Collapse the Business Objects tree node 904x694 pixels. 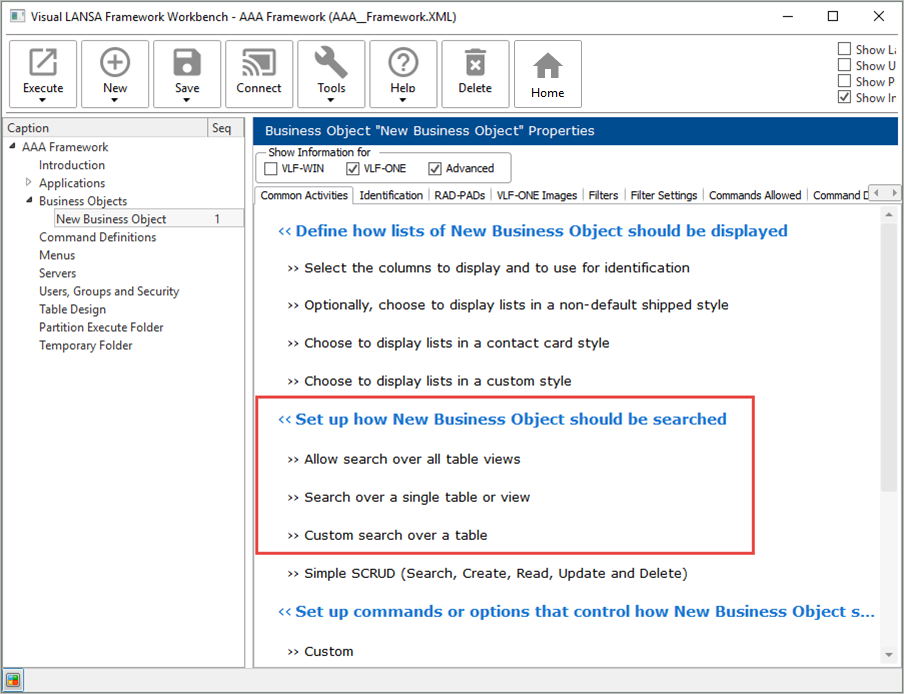[29, 201]
